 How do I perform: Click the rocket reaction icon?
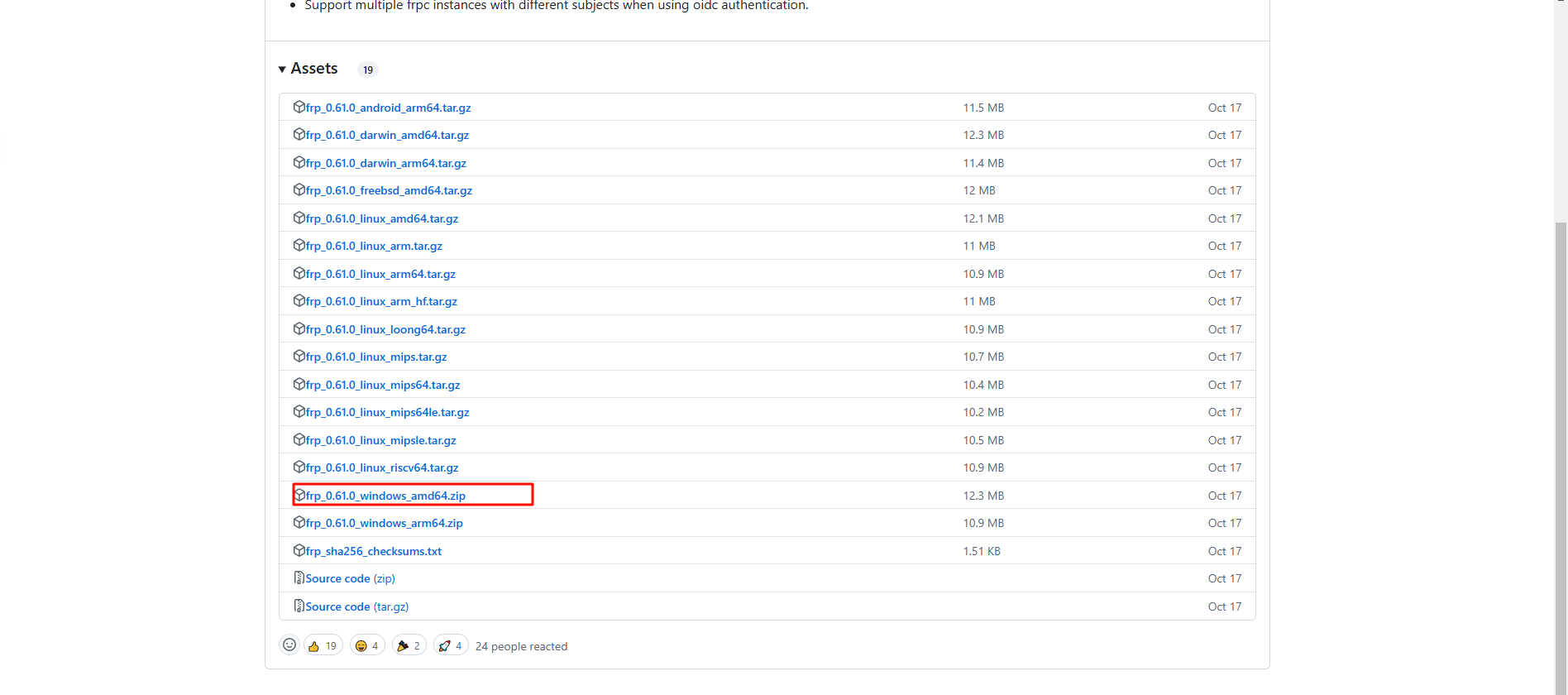pyautogui.click(x=445, y=645)
